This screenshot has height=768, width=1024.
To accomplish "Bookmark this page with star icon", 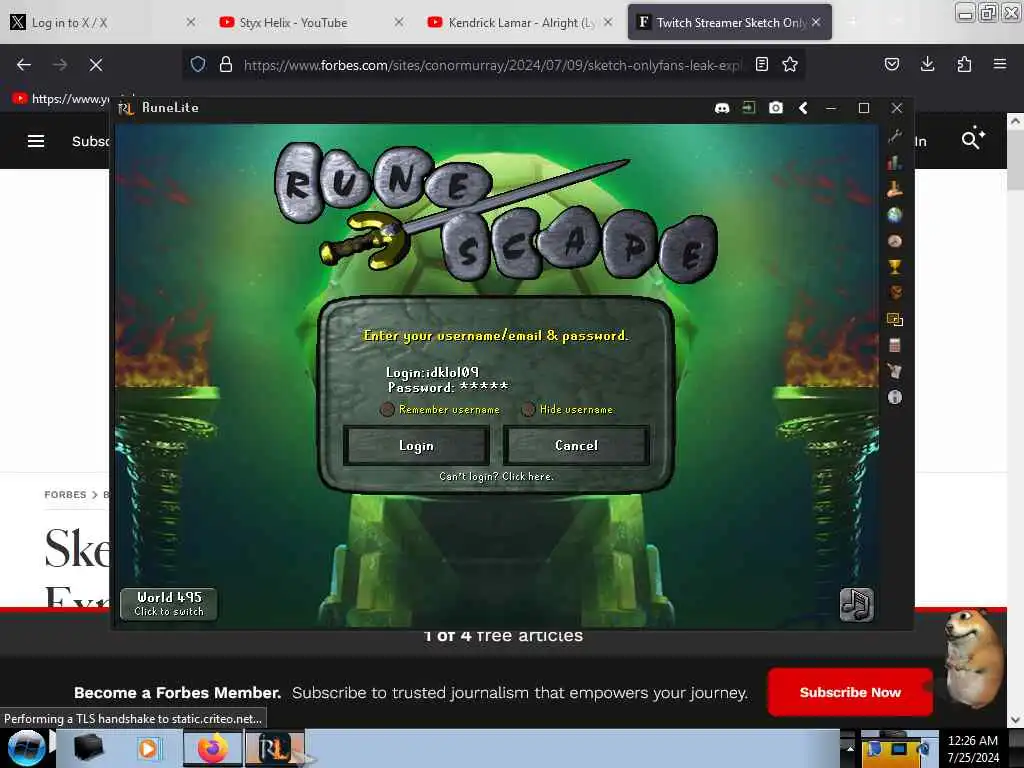I will click(x=790, y=65).
